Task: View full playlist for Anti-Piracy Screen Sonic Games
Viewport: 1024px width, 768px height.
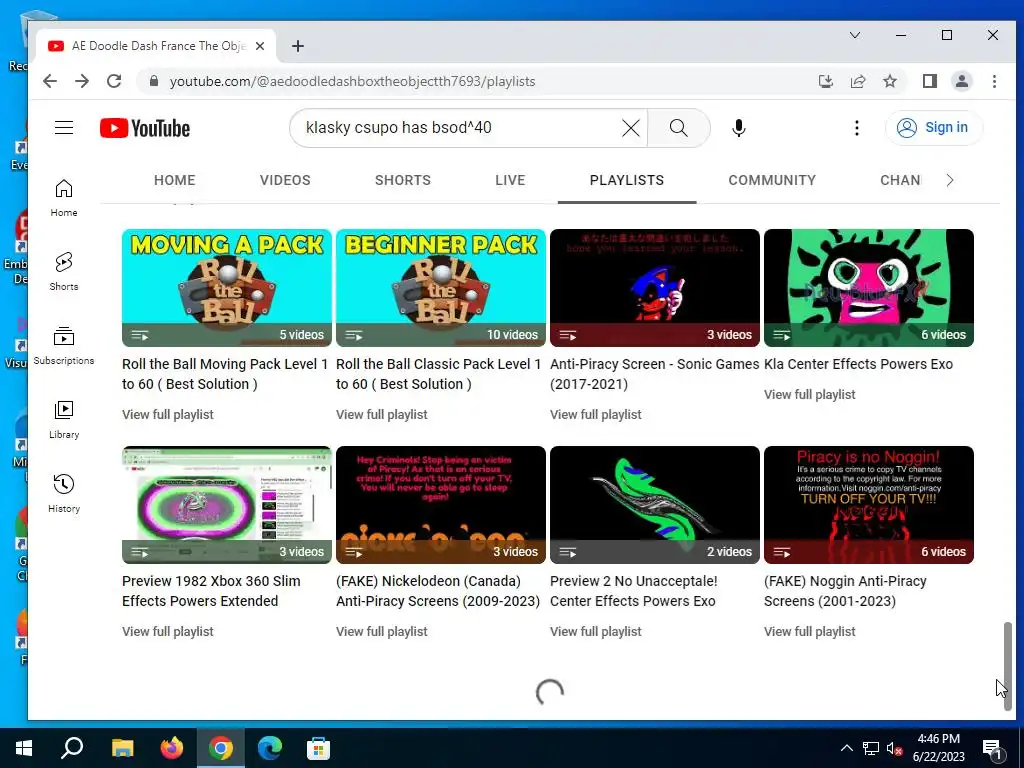Action: tap(596, 415)
